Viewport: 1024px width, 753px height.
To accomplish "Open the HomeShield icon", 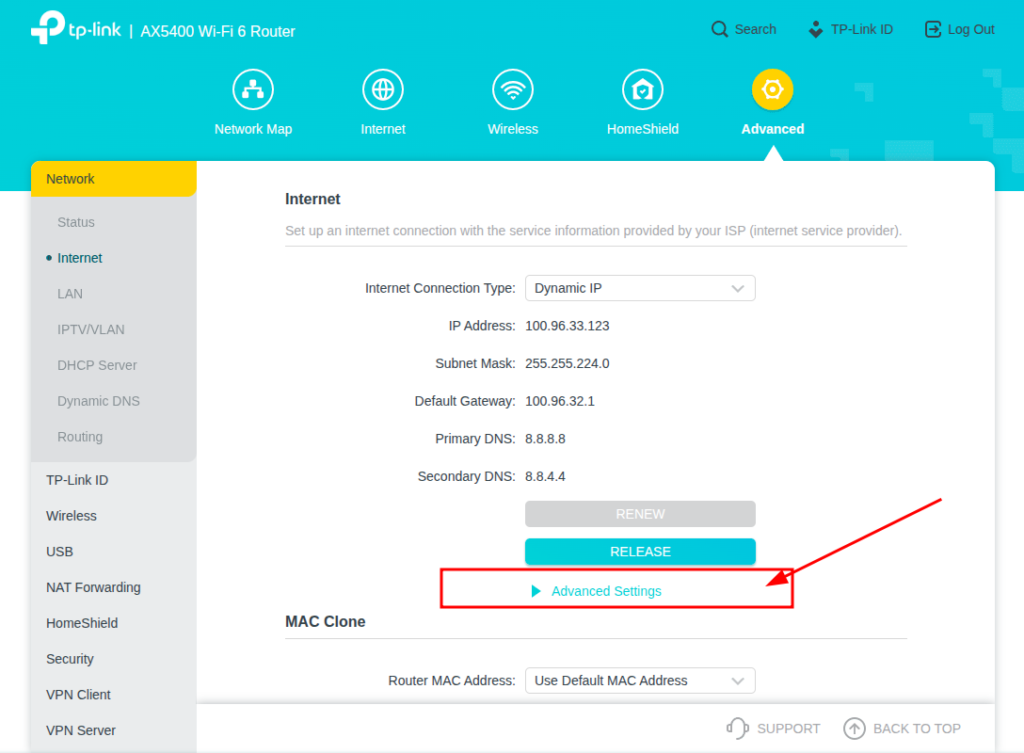I will point(642,90).
